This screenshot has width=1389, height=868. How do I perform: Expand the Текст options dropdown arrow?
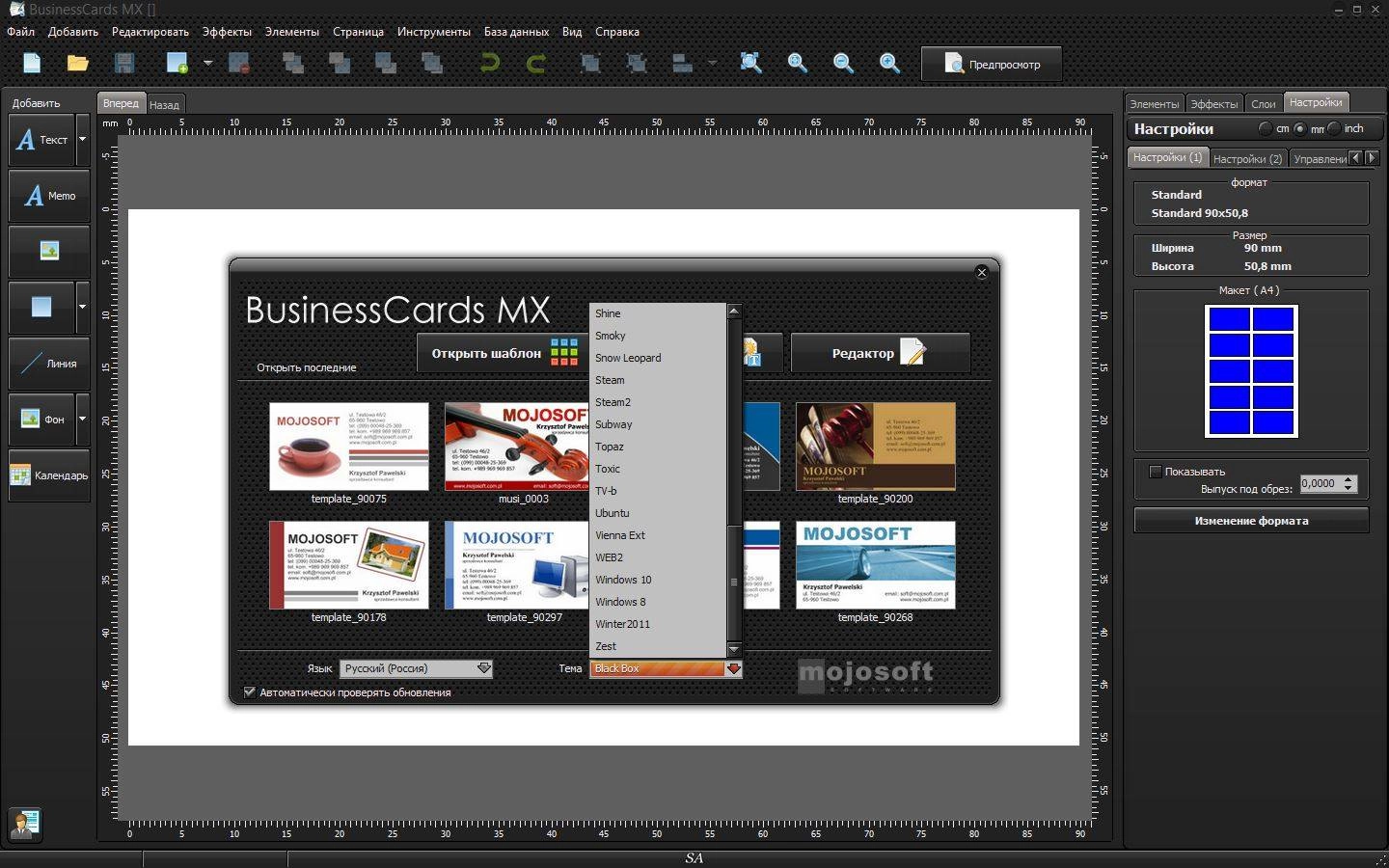[x=82, y=140]
